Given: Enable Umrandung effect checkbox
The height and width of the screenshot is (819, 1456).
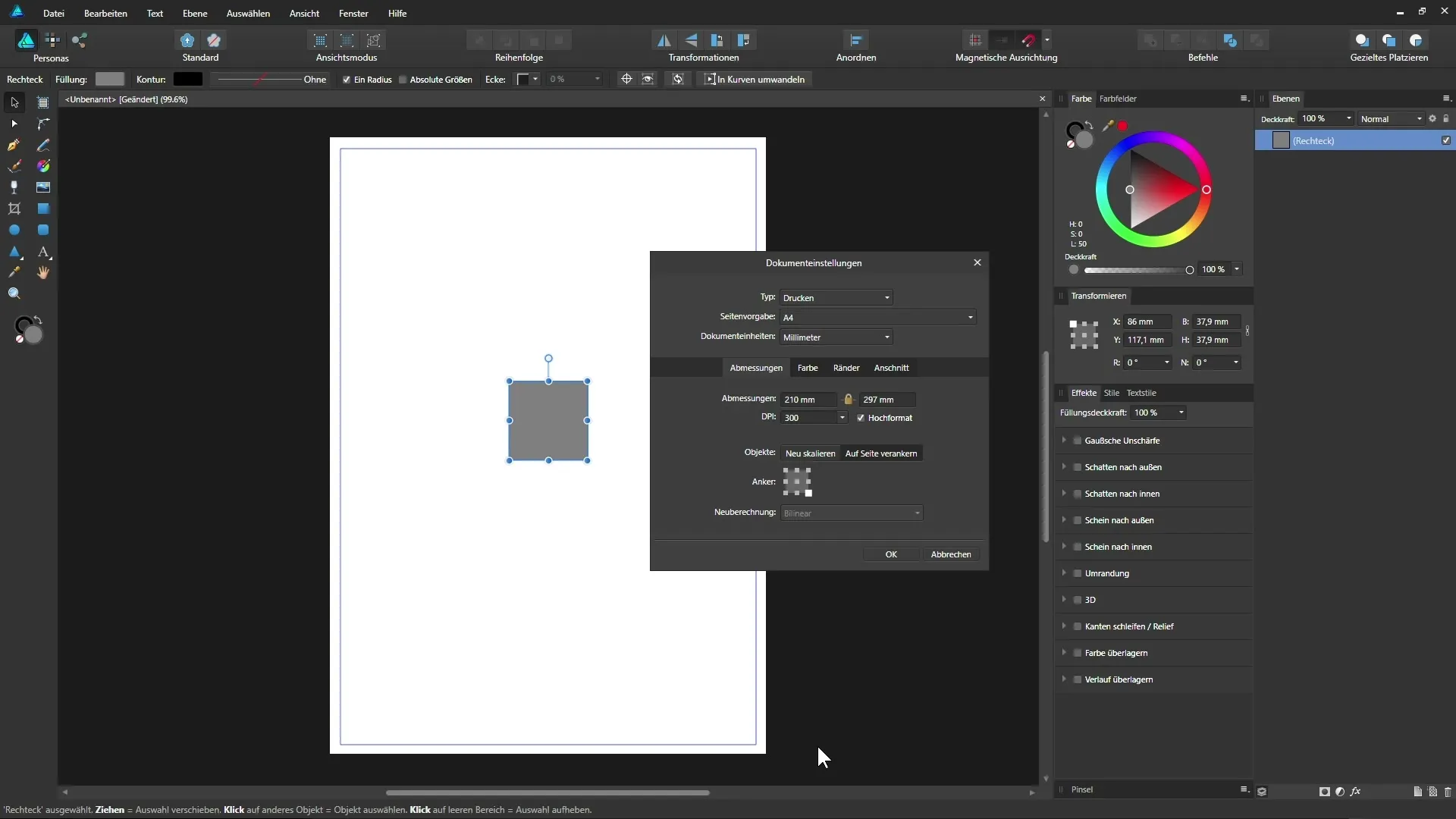Looking at the screenshot, I should [x=1078, y=573].
